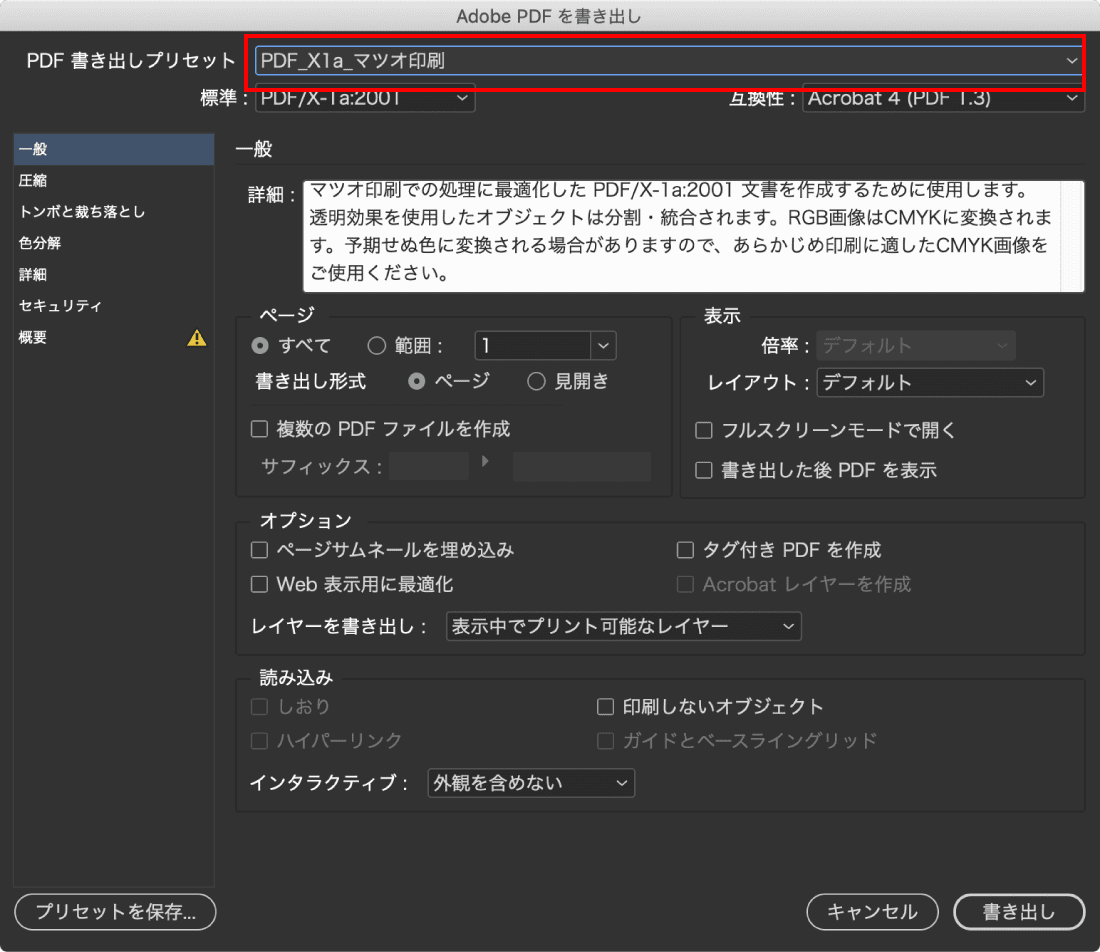Expand the インタラクティブ 外観を含めない dropdown
Screen dimensions: 1100x952
531,783
